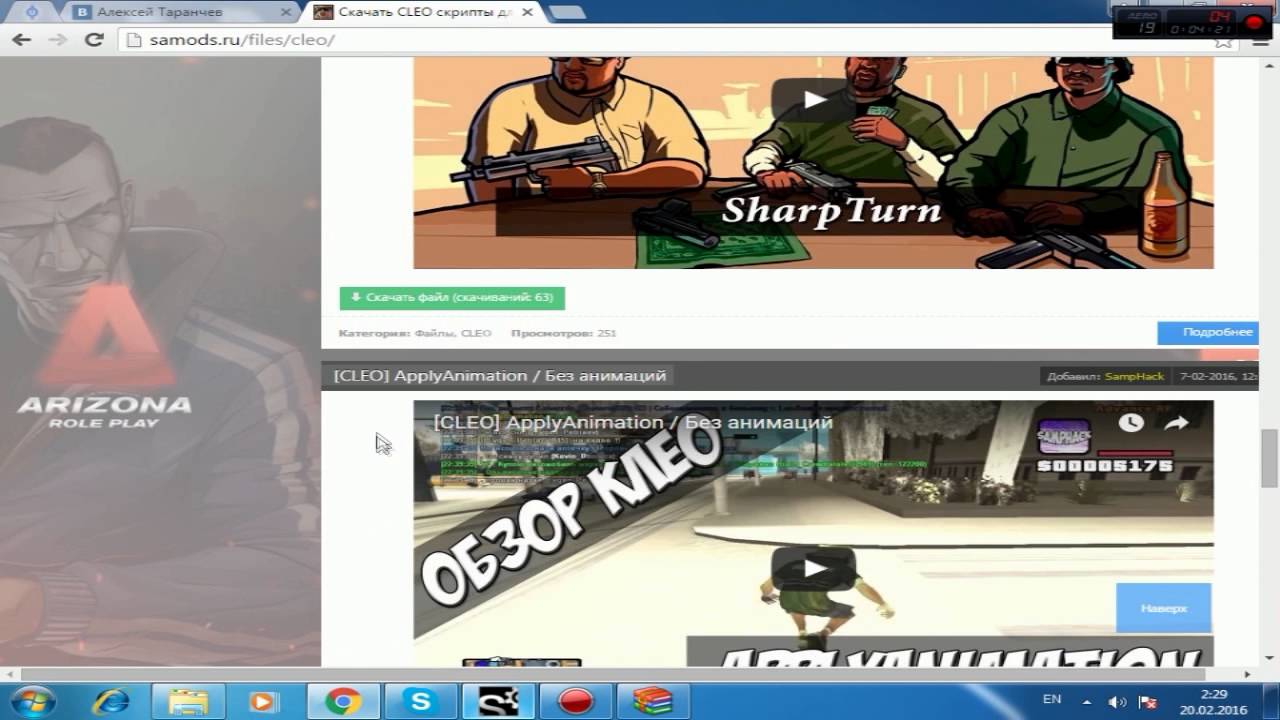Open the WinRAR taskbar icon
The width and height of the screenshot is (1280, 720).
pyautogui.click(x=653, y=701)
